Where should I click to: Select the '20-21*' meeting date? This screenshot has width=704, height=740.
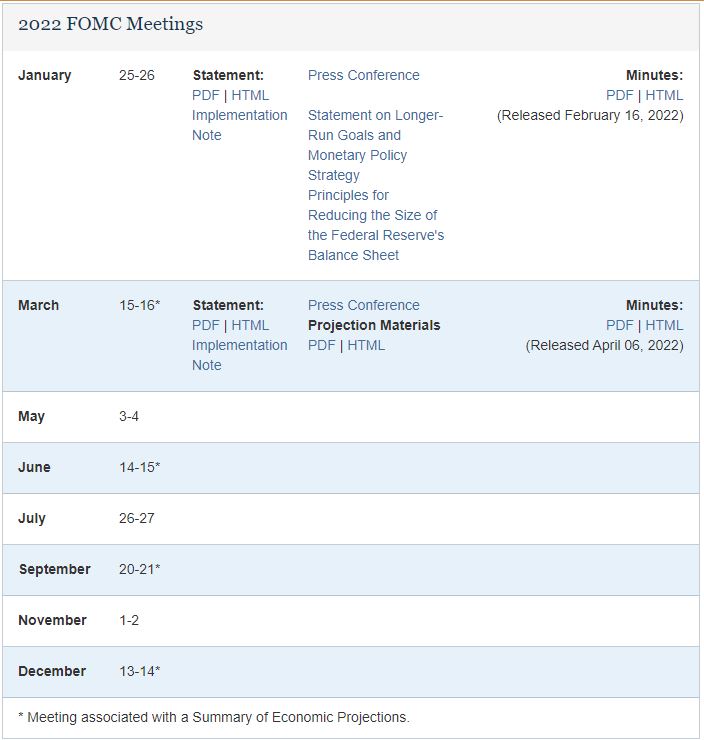pos(140,569)
